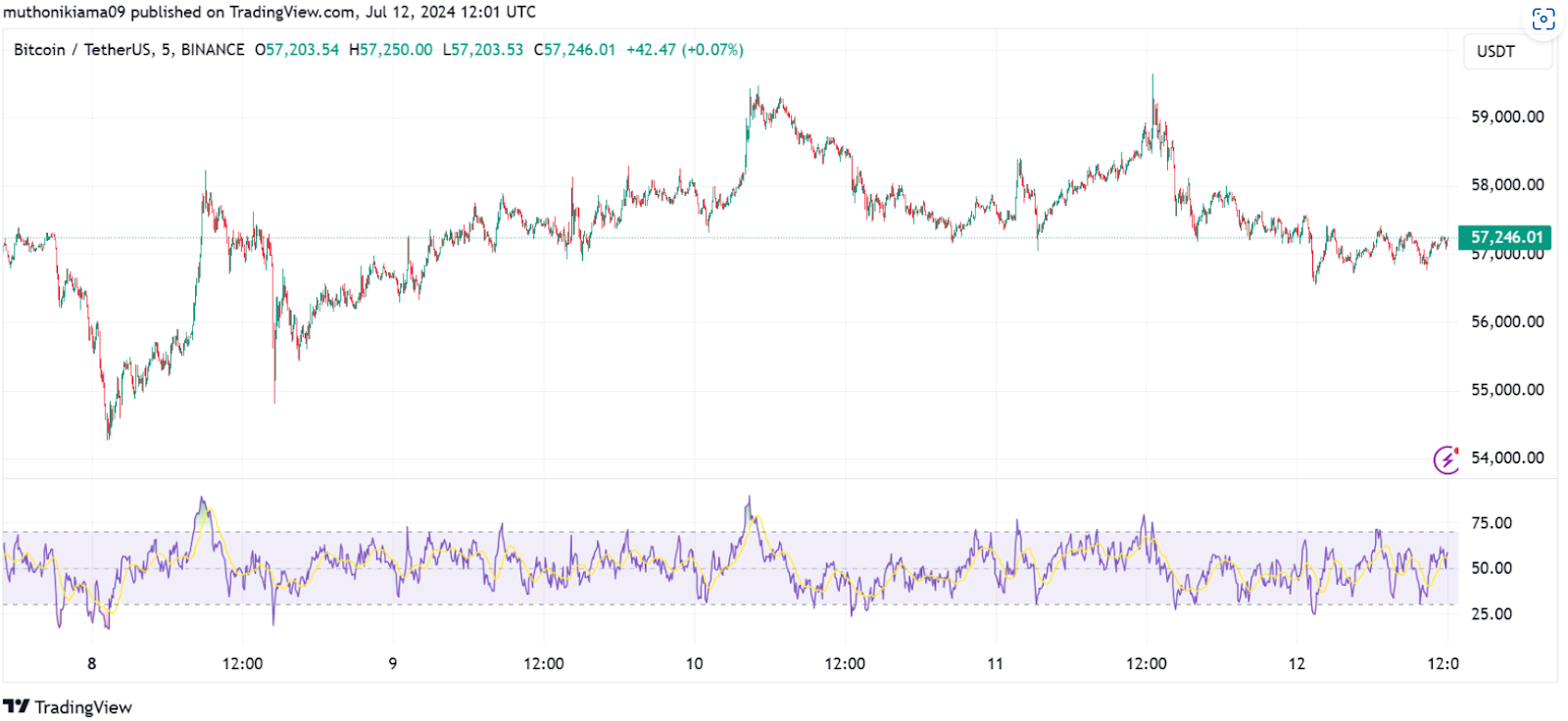Click date label 10 on time axis
Image resolution: width=1568 pixels, height=721 pixels.
[x=694, y=663]
